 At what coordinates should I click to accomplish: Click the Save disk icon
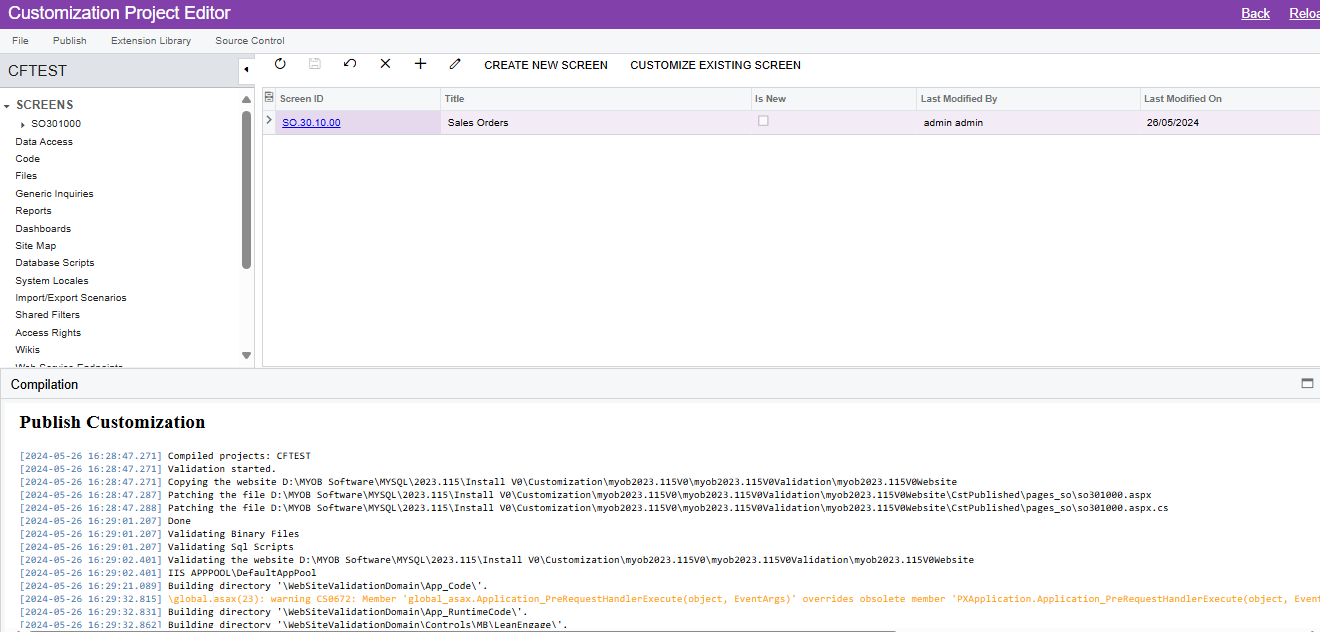[315, 64]
